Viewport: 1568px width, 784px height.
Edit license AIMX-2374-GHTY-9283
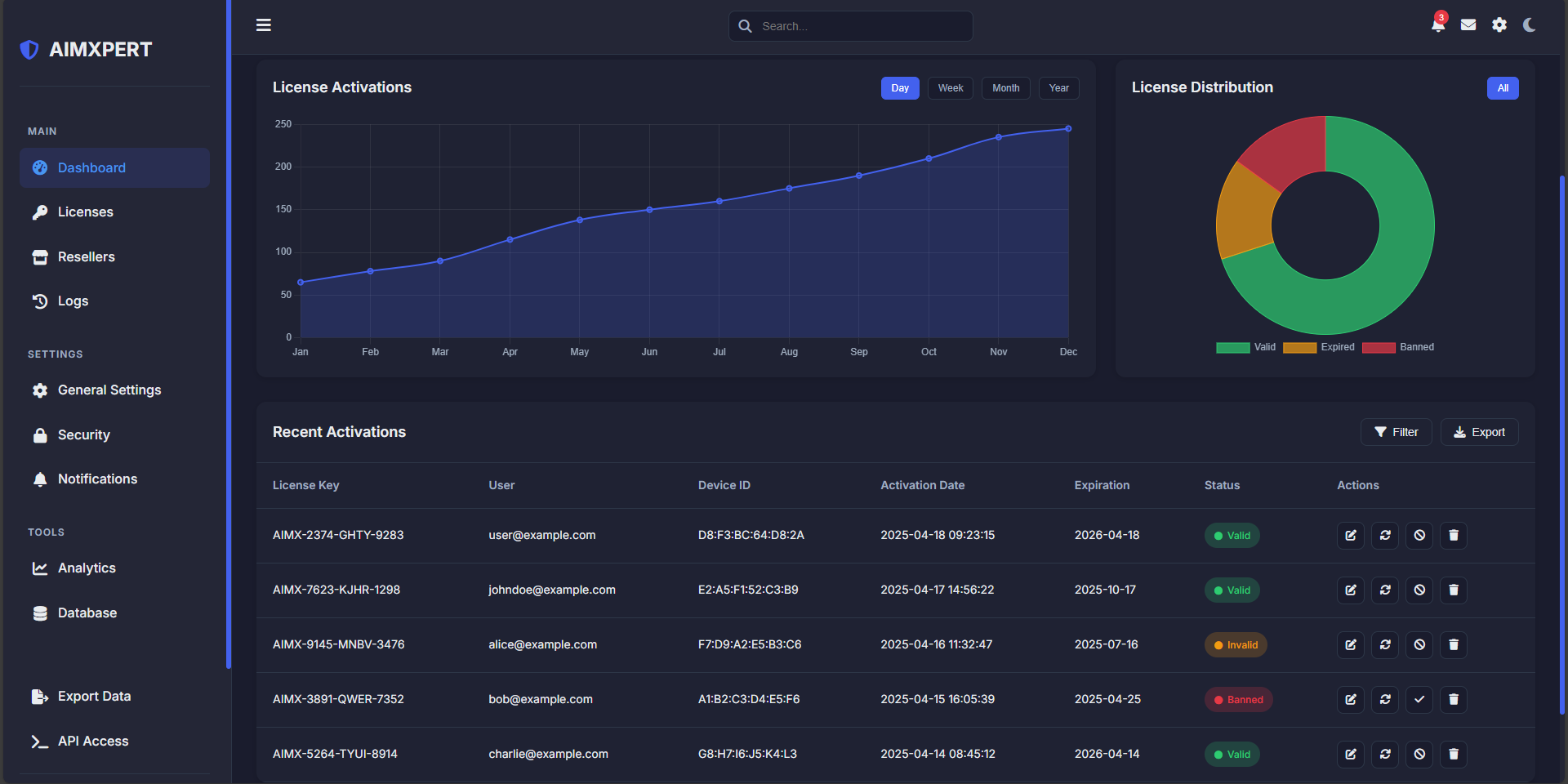pyautogui.click(x=1351, y=536)
